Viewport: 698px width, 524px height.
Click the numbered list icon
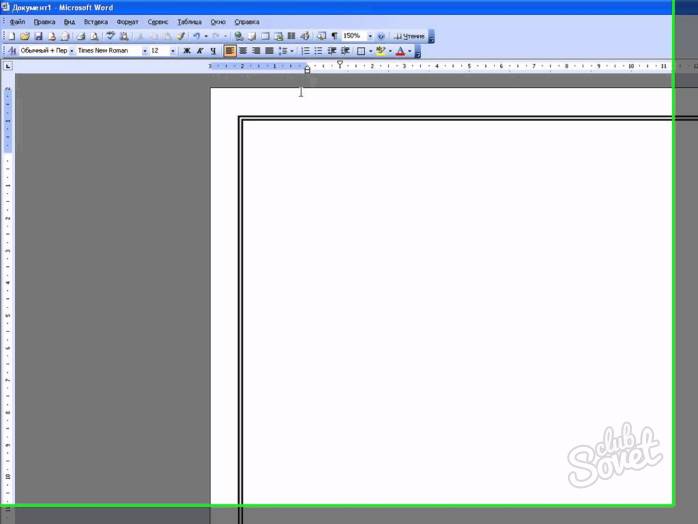pos(306,51)
